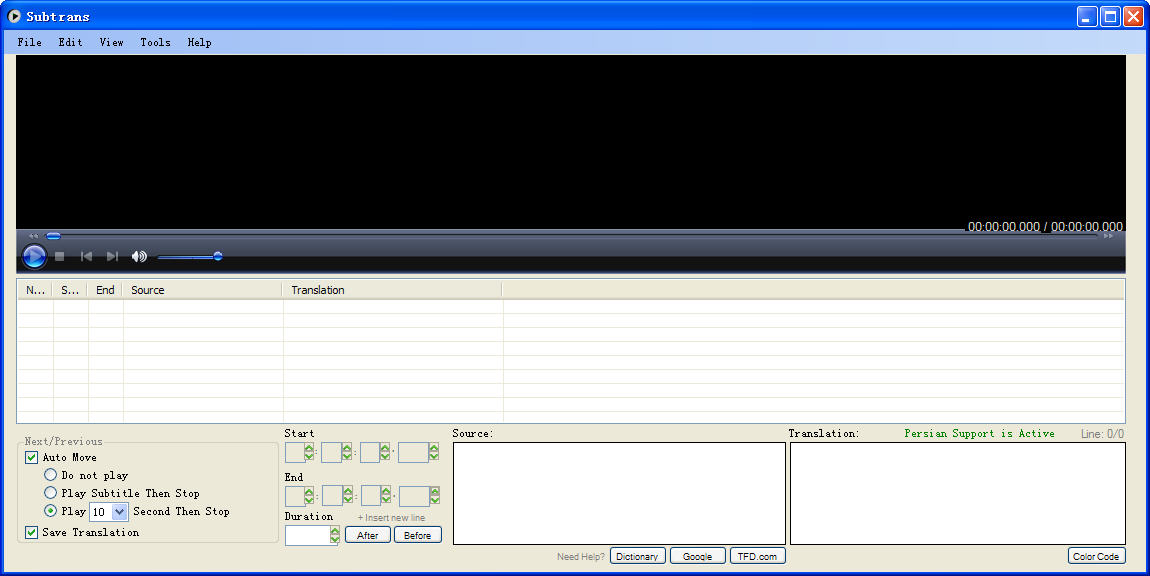
Task: Click the End column header
Action: (106, 290)
